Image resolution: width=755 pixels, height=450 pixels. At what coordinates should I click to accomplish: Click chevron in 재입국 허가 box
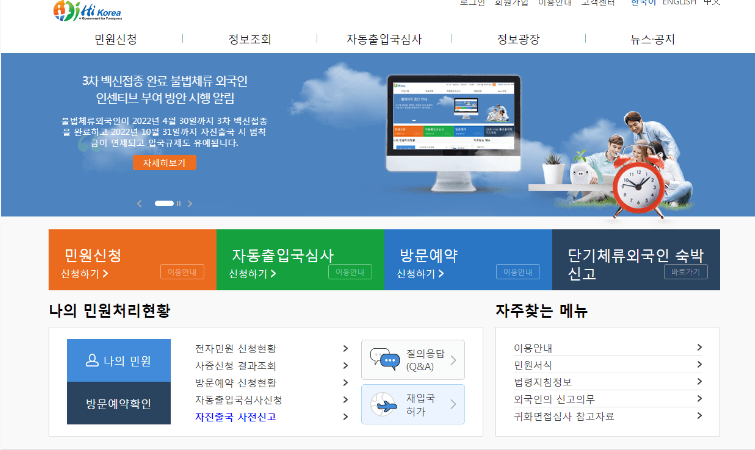pyautogui.click(x=453, y=404)
